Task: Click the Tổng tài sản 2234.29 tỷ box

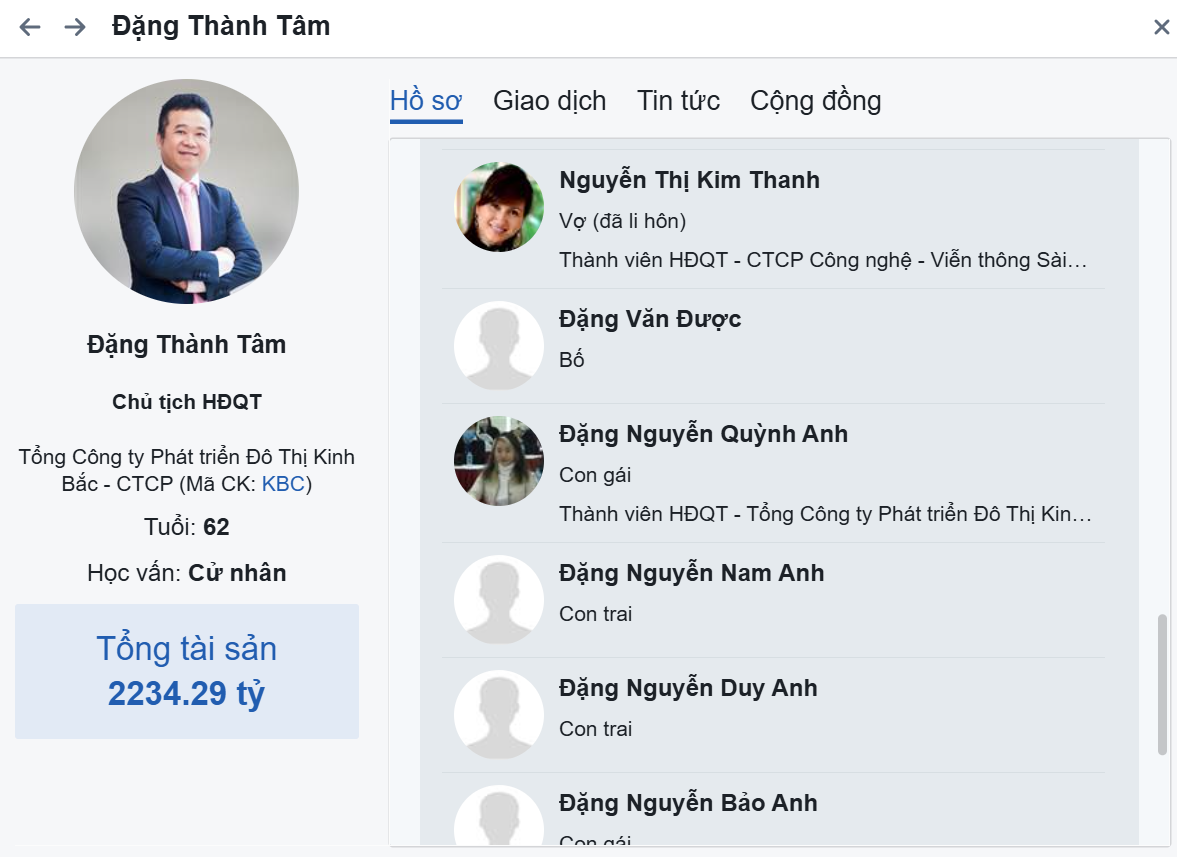Action: coord(187,671)
